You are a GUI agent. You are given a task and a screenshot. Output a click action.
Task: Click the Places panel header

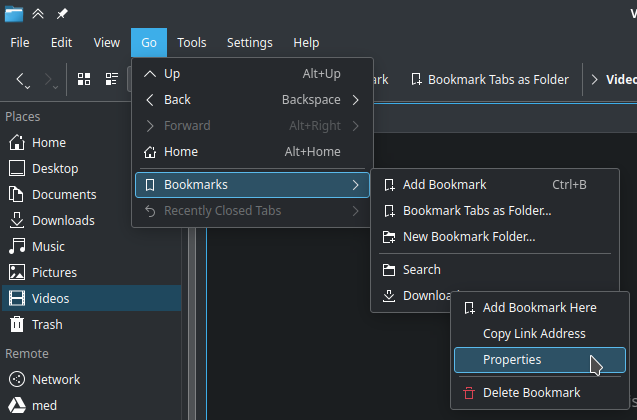[x=23, y=117]
